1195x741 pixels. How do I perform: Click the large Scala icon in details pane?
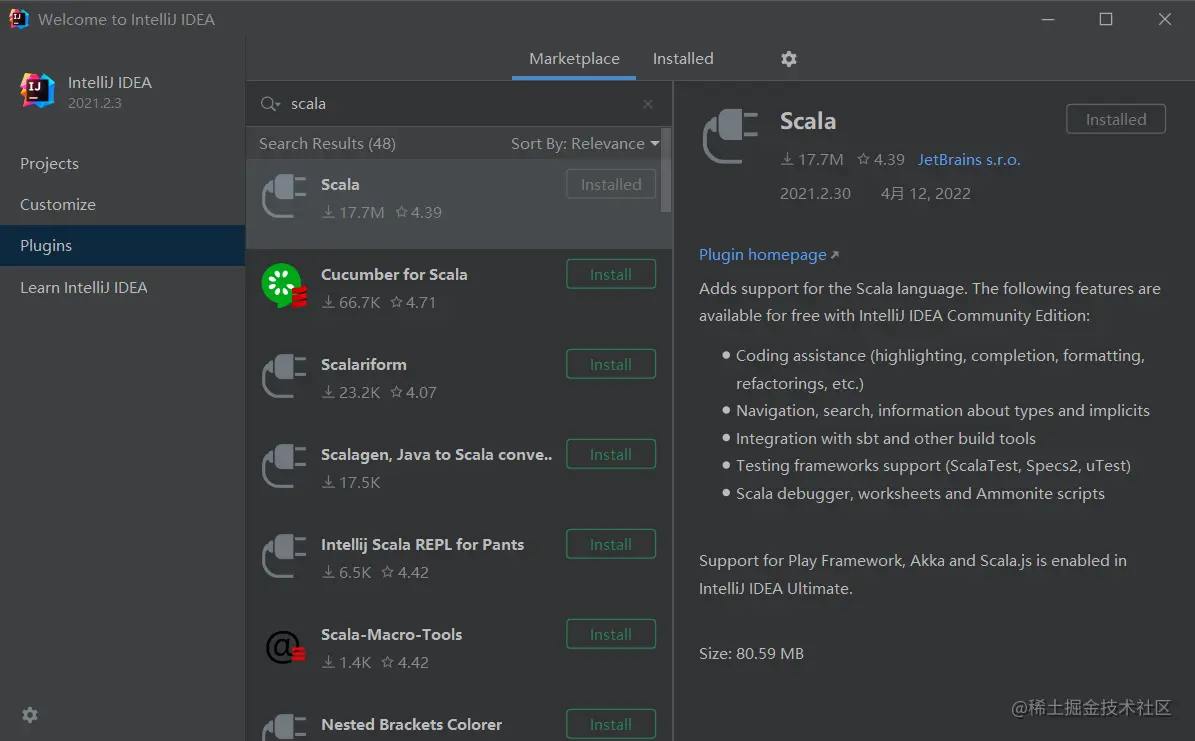(730, 136)
